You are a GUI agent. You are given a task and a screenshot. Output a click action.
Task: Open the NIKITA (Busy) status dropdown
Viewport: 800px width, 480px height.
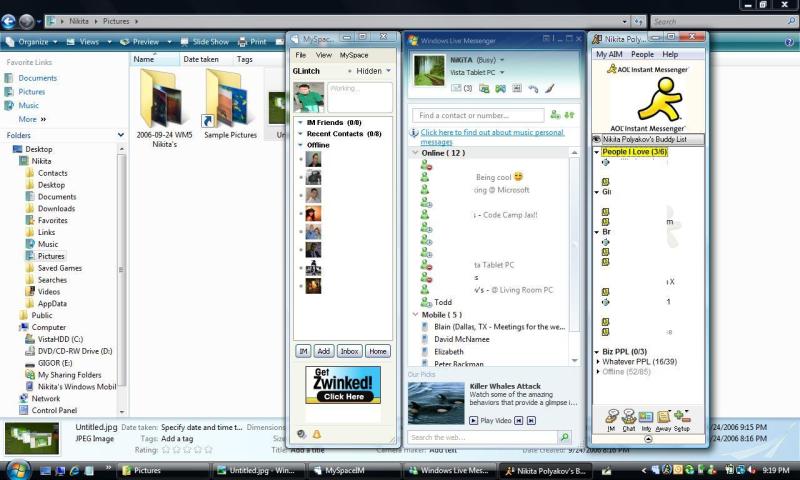(x=502, y=60)
